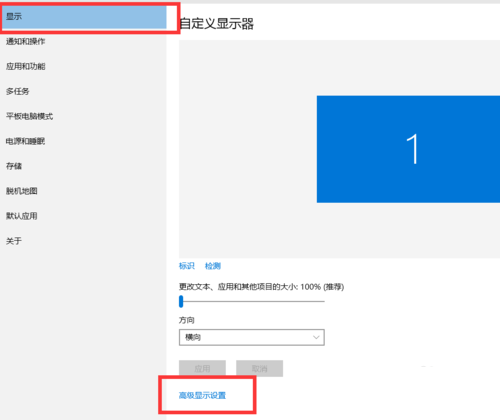Open the 多任务 settings
The height and width of the screenshot is (420, 500).
point(17,91)
